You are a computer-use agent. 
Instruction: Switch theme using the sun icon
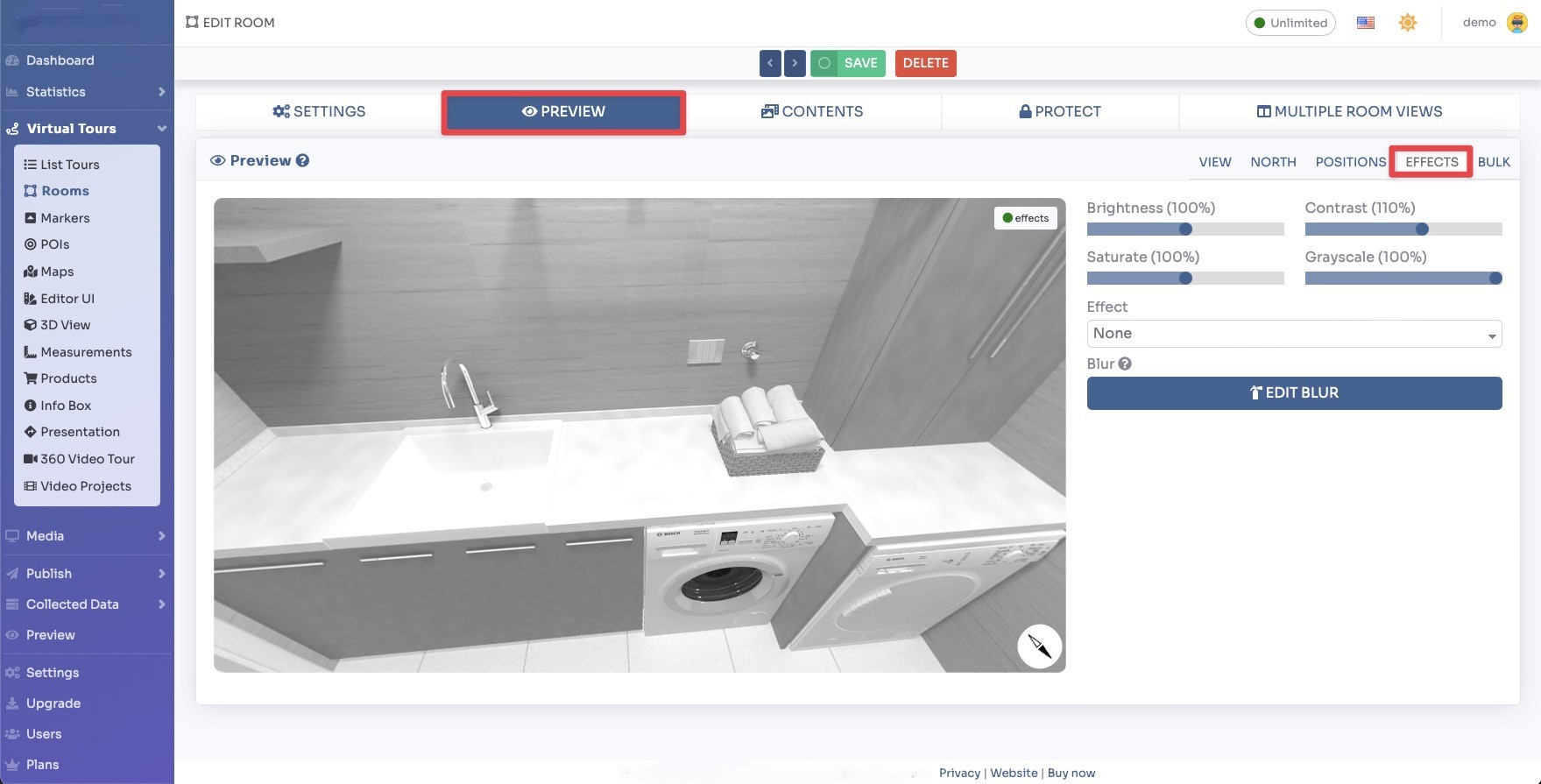(x=1408, y=23)
